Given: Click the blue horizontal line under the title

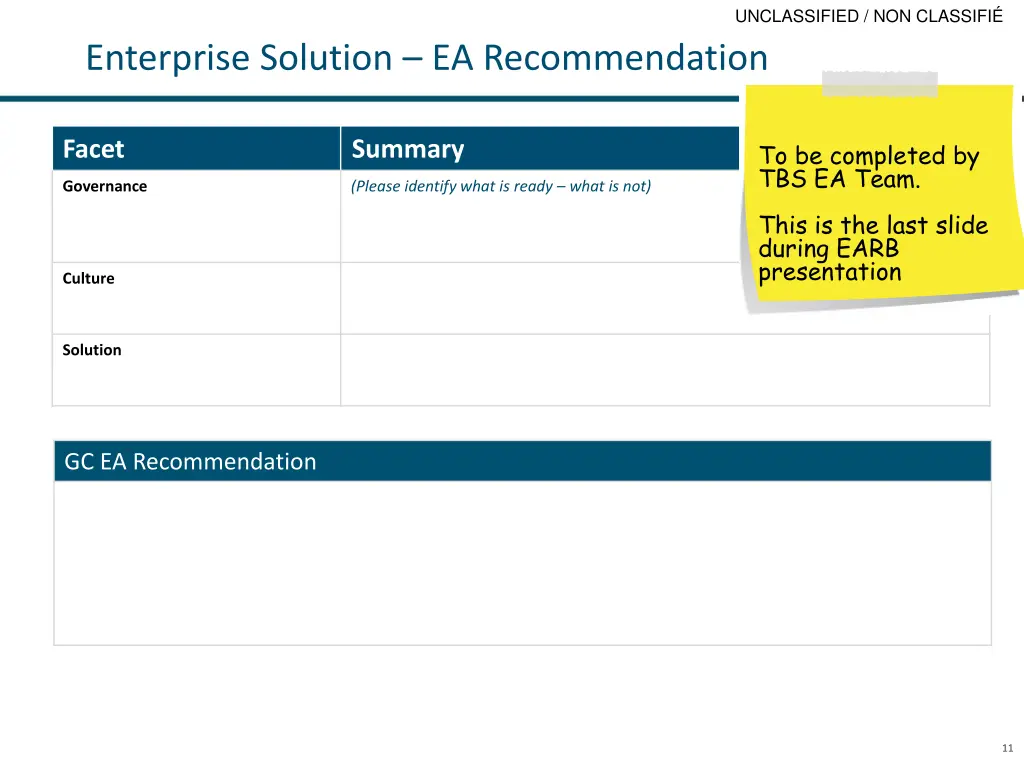Looking at the screenshot, I should point(369,99).
